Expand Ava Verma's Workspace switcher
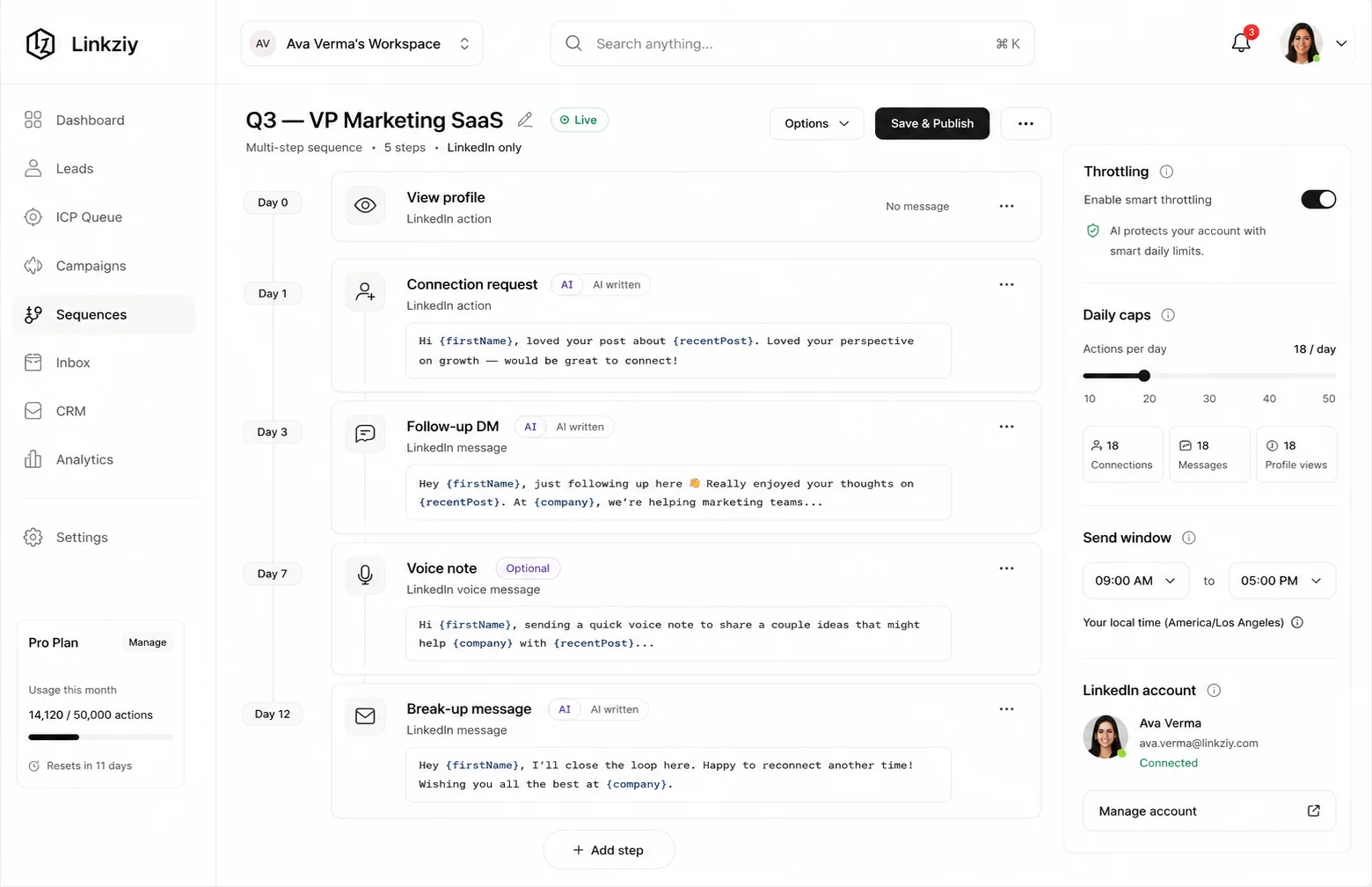Viewport: 1372px width, 887px height. [x=361, y=43]
